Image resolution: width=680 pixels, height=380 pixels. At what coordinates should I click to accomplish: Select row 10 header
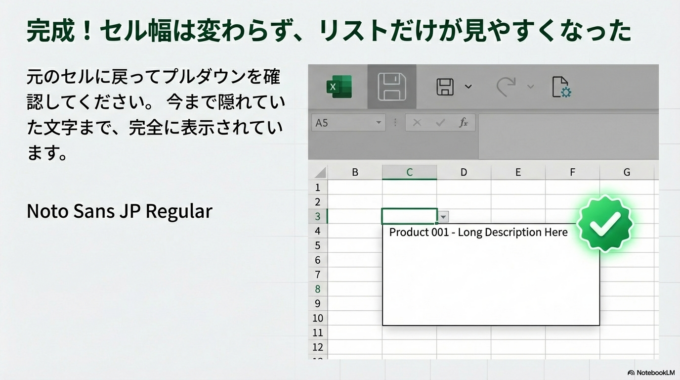[x=318, y=318]
